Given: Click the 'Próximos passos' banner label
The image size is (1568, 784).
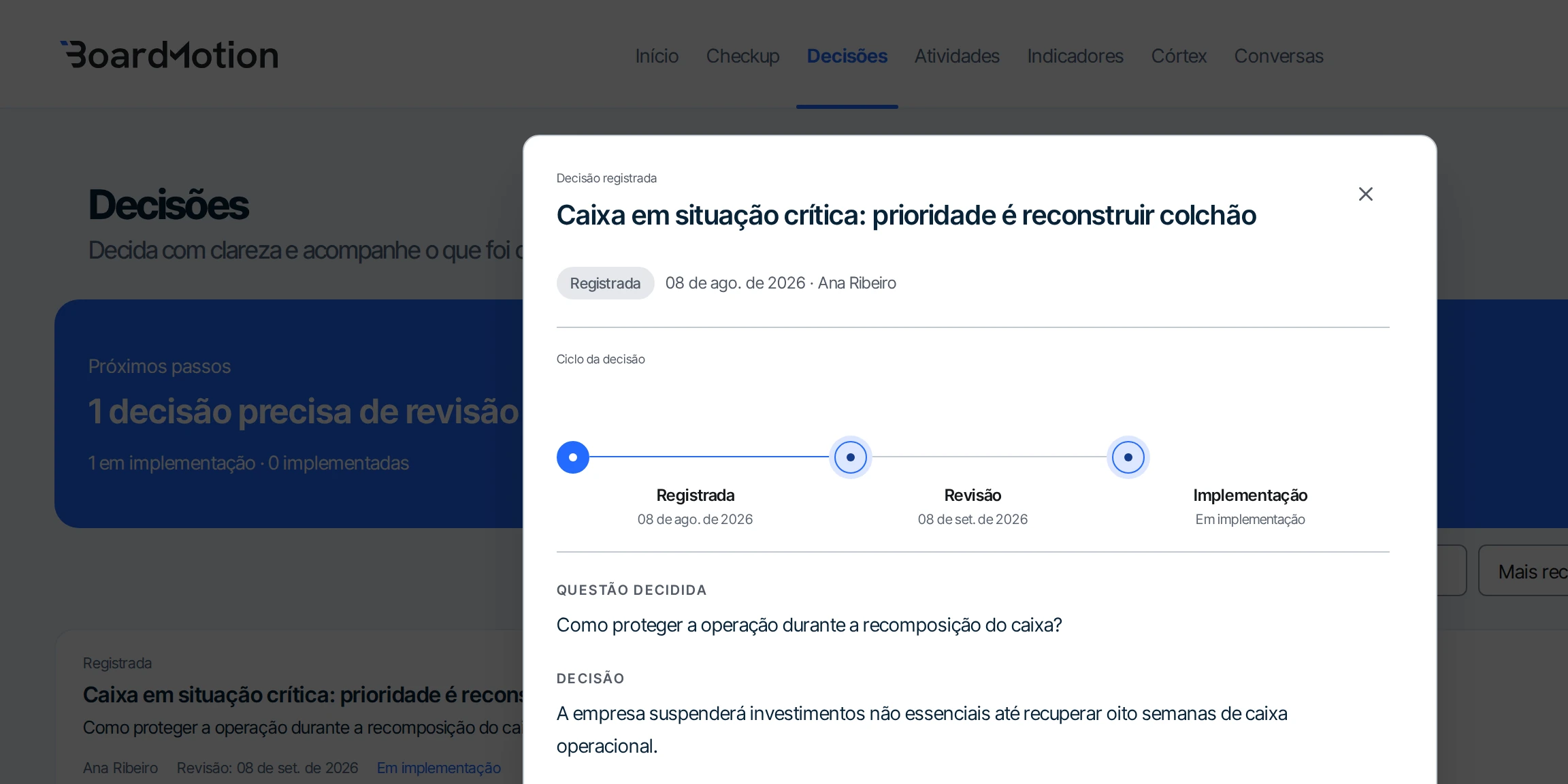Looking at the screenshot, I should 159,366.
